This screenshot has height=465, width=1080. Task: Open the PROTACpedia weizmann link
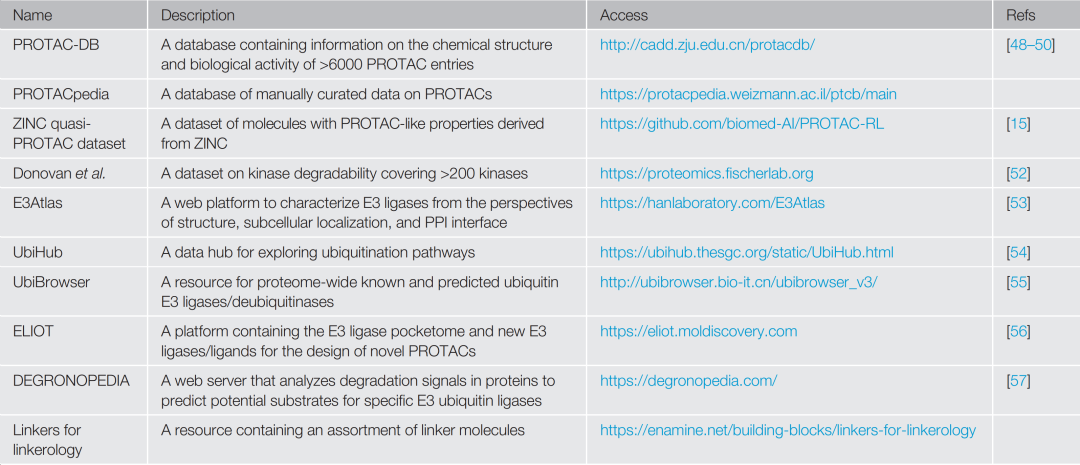click(748, 94)
